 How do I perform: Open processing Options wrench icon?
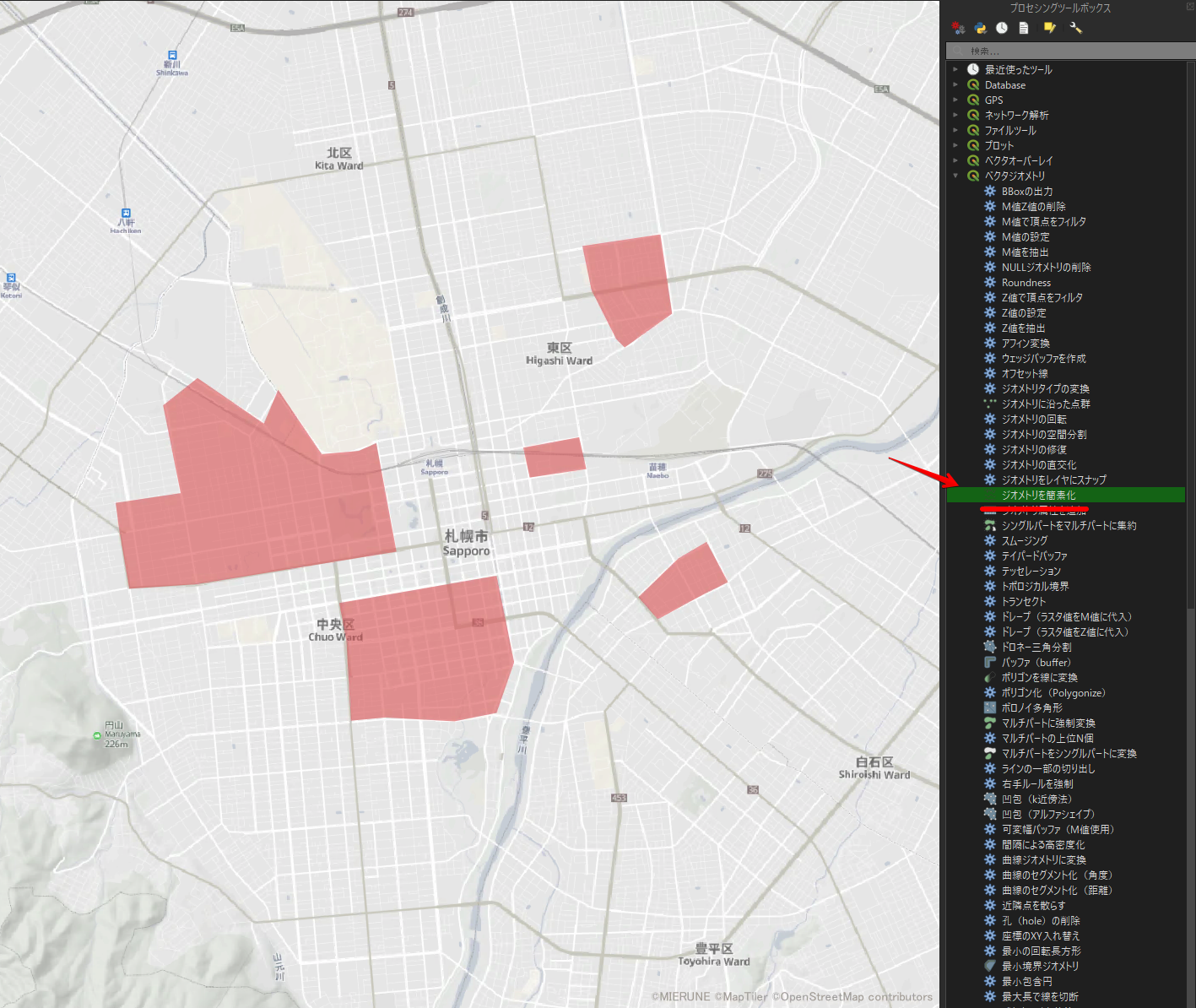(1075, 28)
